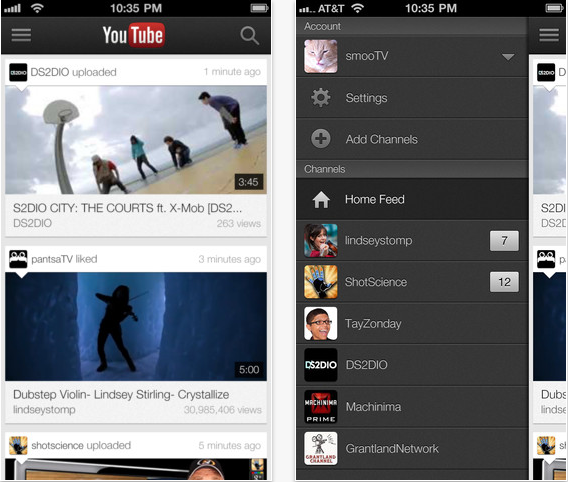Tap the DS2DIO uploader name under video
568x482 pixels.
tap(32, 223)
